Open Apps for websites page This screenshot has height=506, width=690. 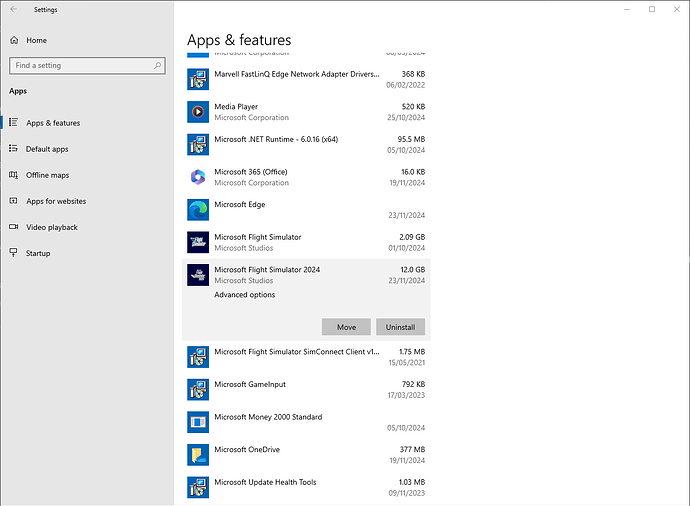87,201
